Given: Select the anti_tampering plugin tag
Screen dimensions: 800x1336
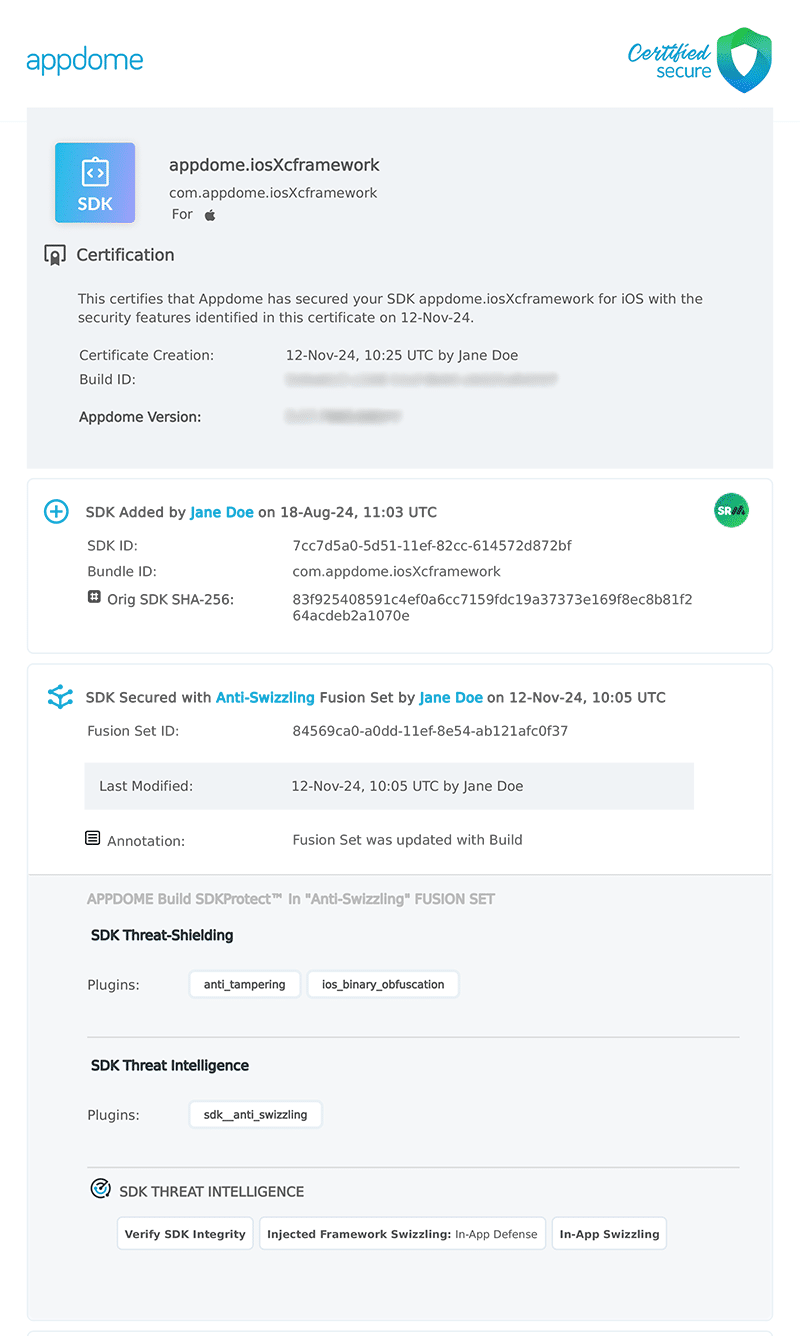Looking at the screenshot, I should click(x=245, y=984).
